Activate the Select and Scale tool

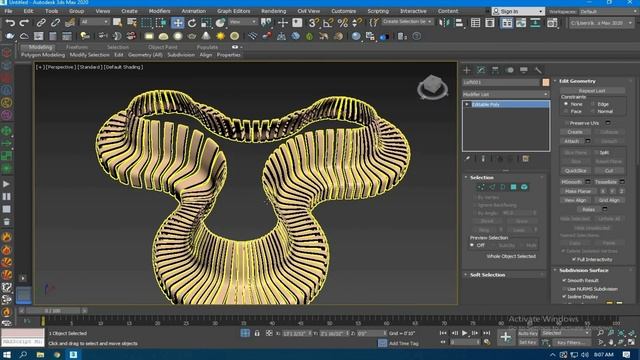pyautogui.click(x=206, y=23)
